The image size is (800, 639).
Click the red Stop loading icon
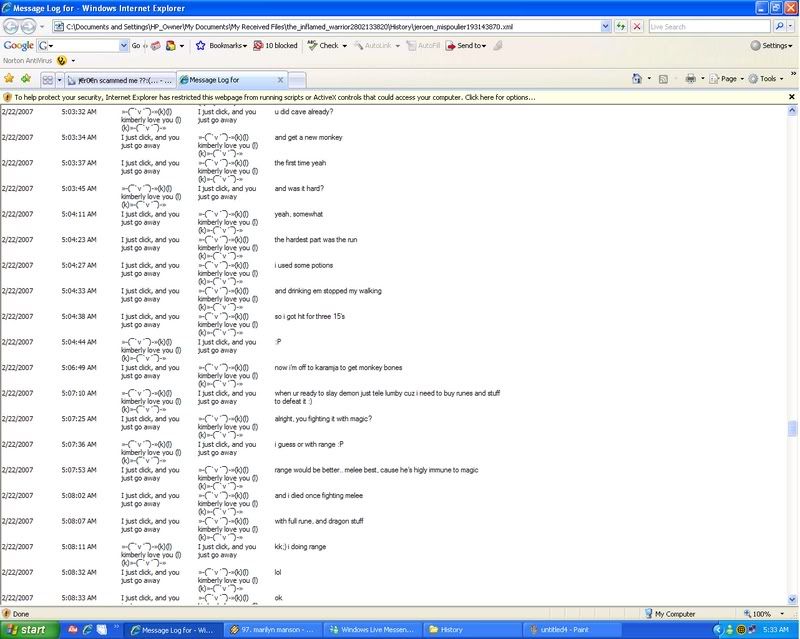tap(637, 26)
